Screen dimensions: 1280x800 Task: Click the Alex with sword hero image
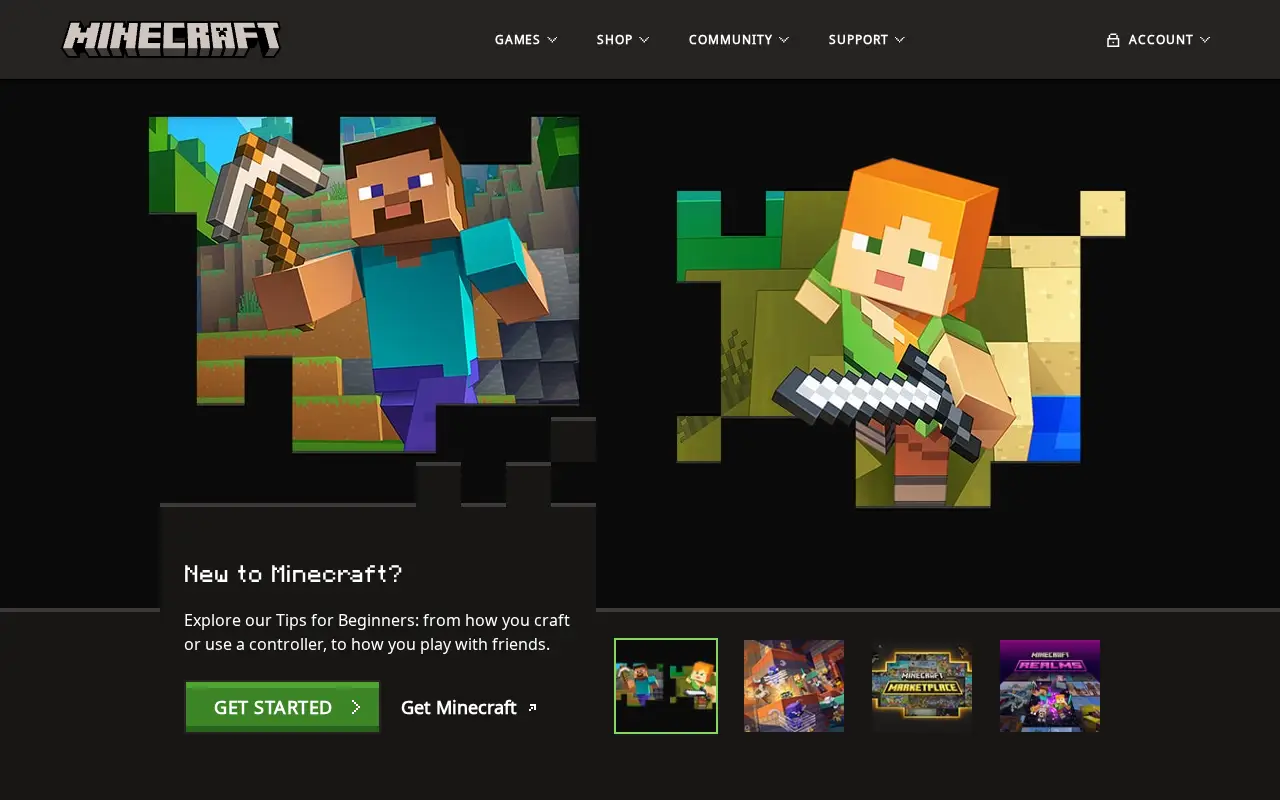pos(900,335)
